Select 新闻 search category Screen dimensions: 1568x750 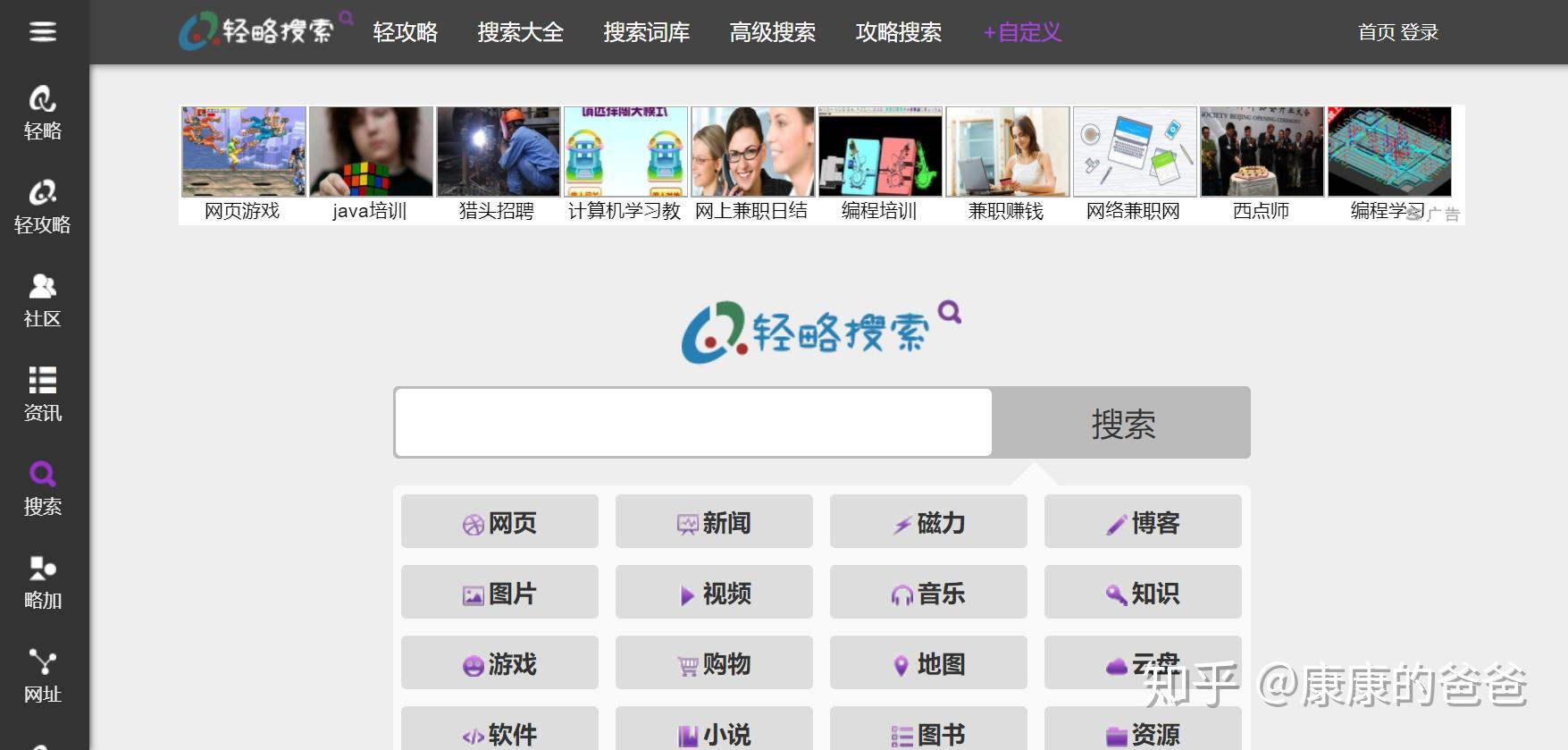714,521
